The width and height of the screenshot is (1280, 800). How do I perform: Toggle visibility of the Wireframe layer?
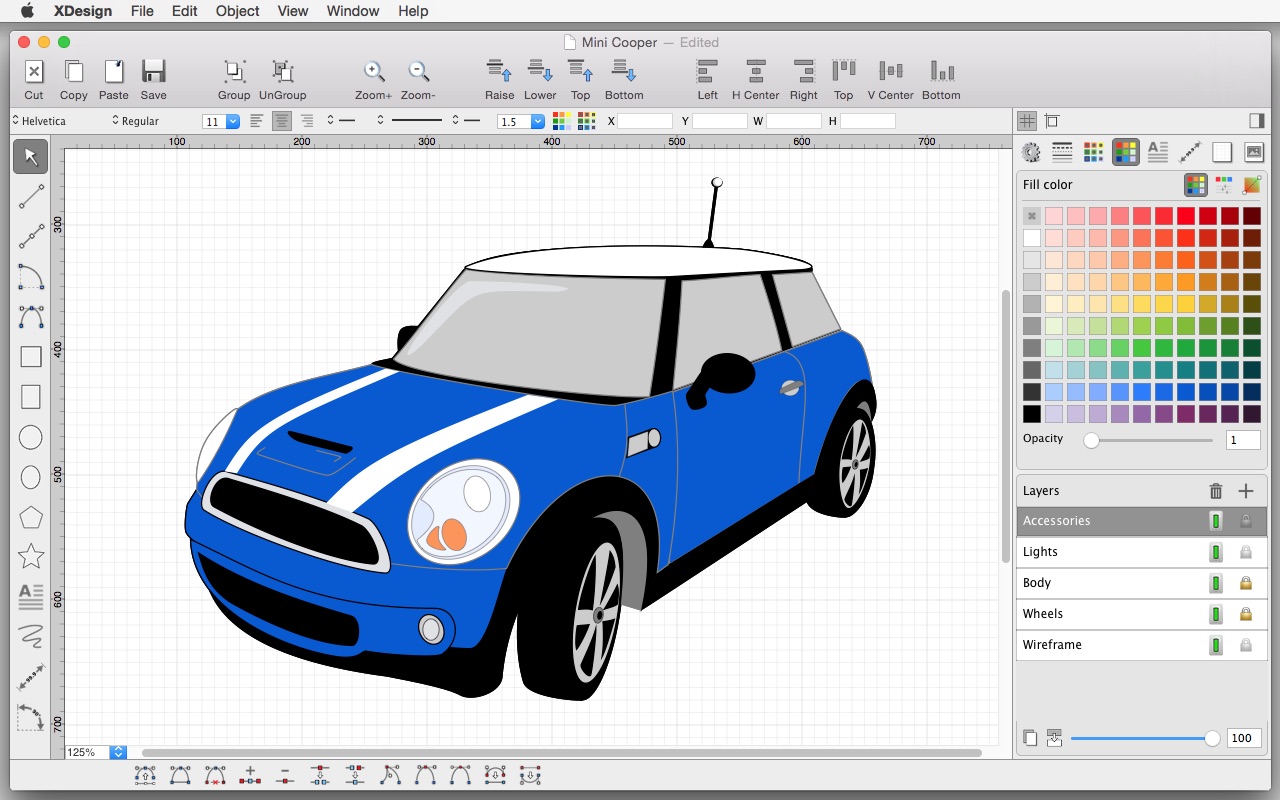click(x=1216, y=645)
